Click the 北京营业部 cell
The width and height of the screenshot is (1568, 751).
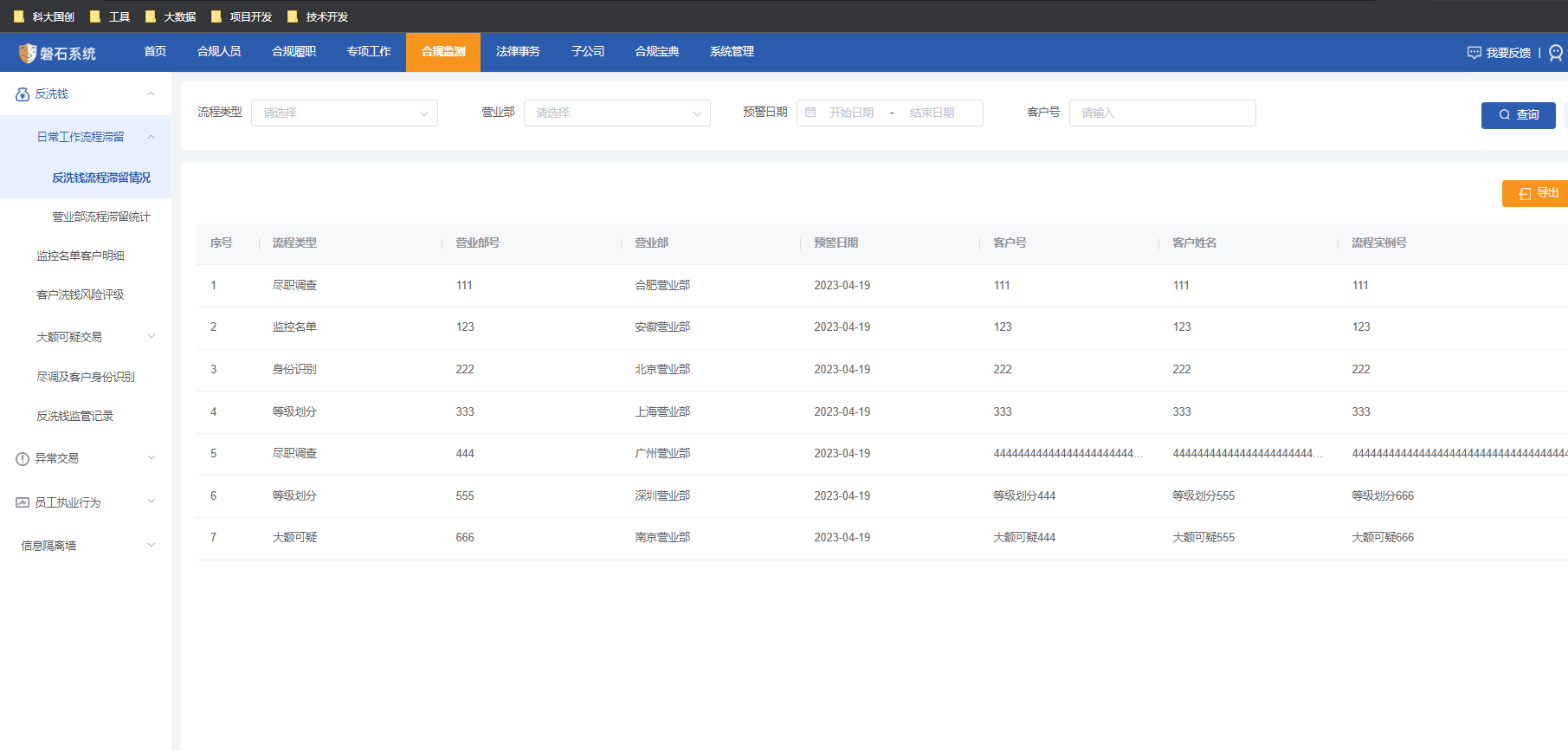(662, 370)
